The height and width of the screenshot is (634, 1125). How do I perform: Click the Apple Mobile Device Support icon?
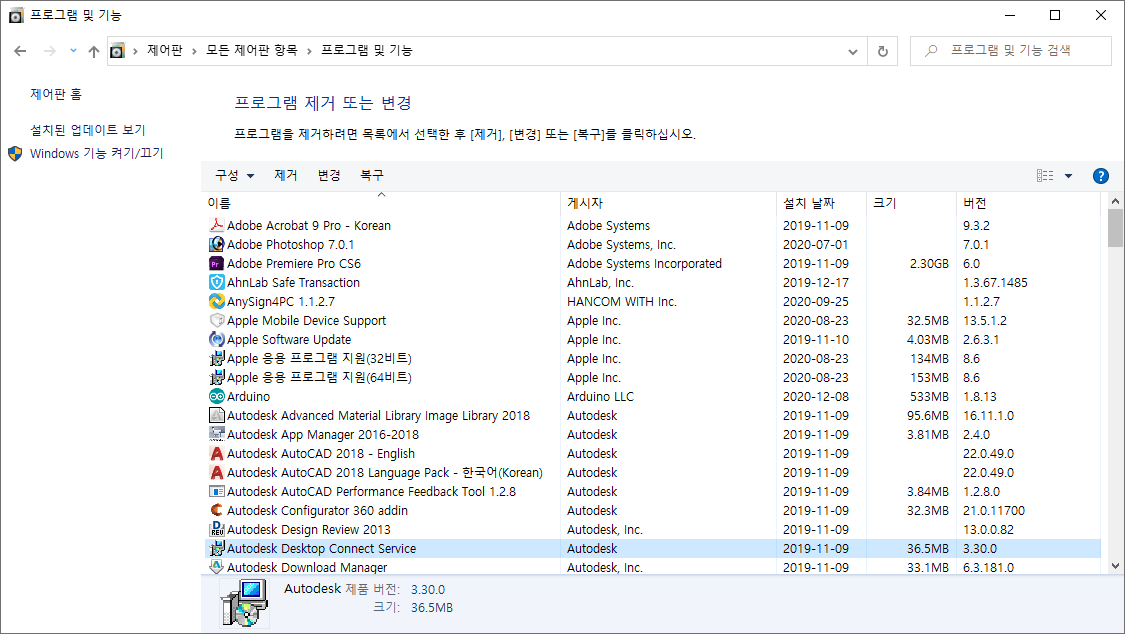click(216, 321)
